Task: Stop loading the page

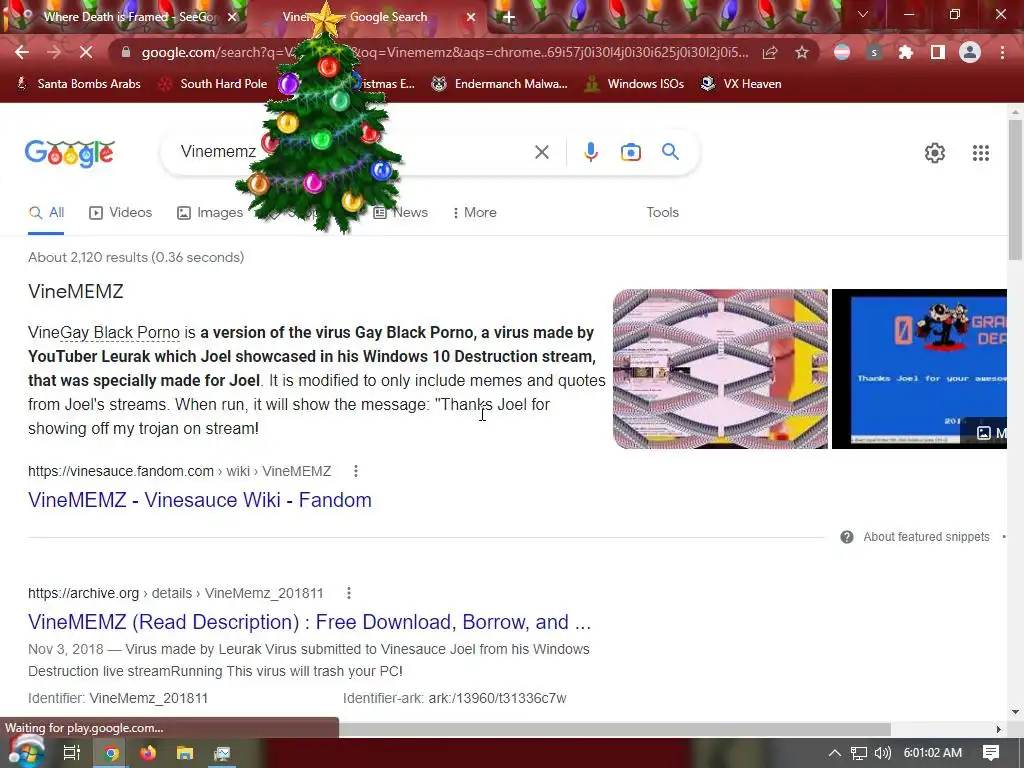Action: click(x=86, y=52)
